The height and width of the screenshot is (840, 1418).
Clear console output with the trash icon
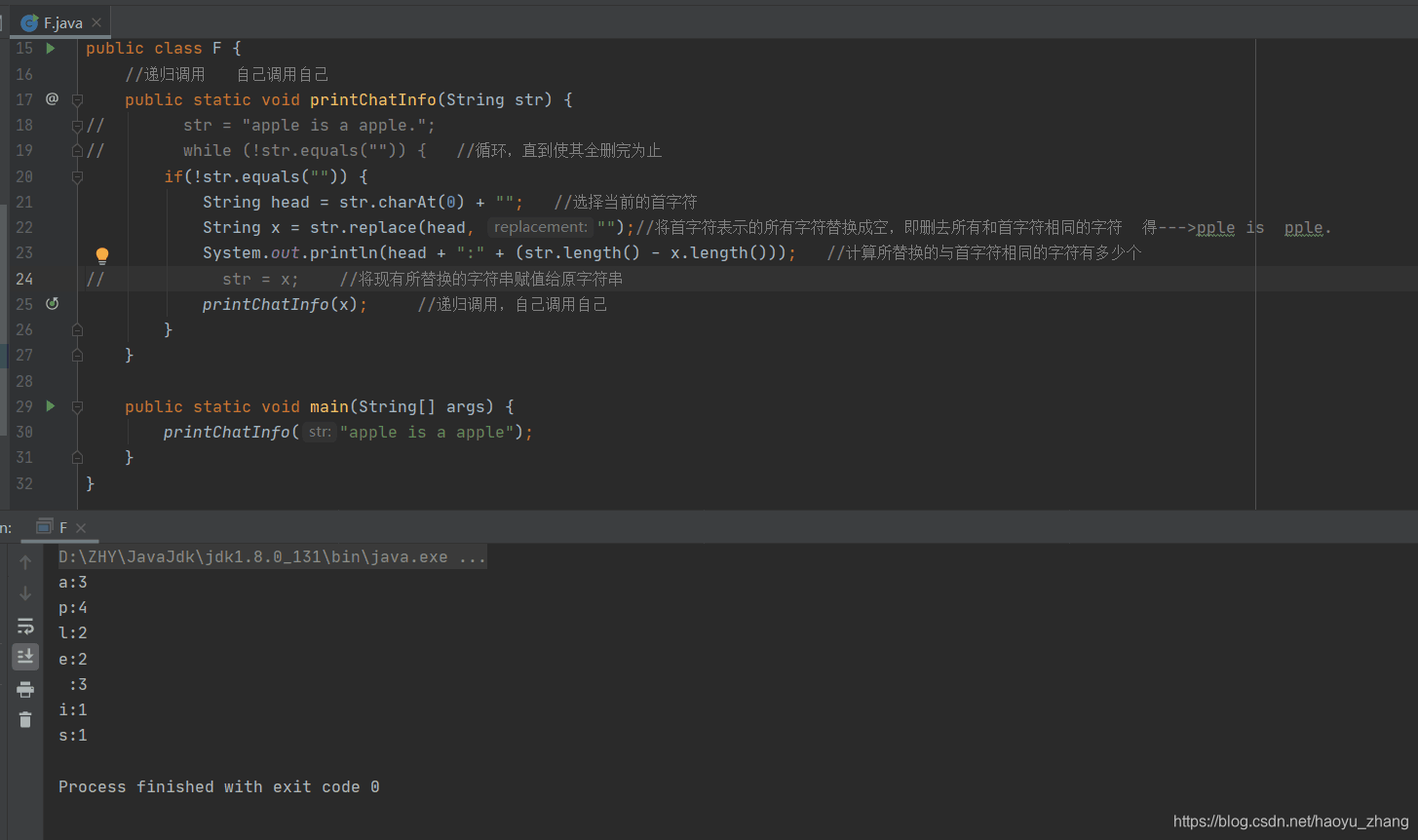click(25, 720)
